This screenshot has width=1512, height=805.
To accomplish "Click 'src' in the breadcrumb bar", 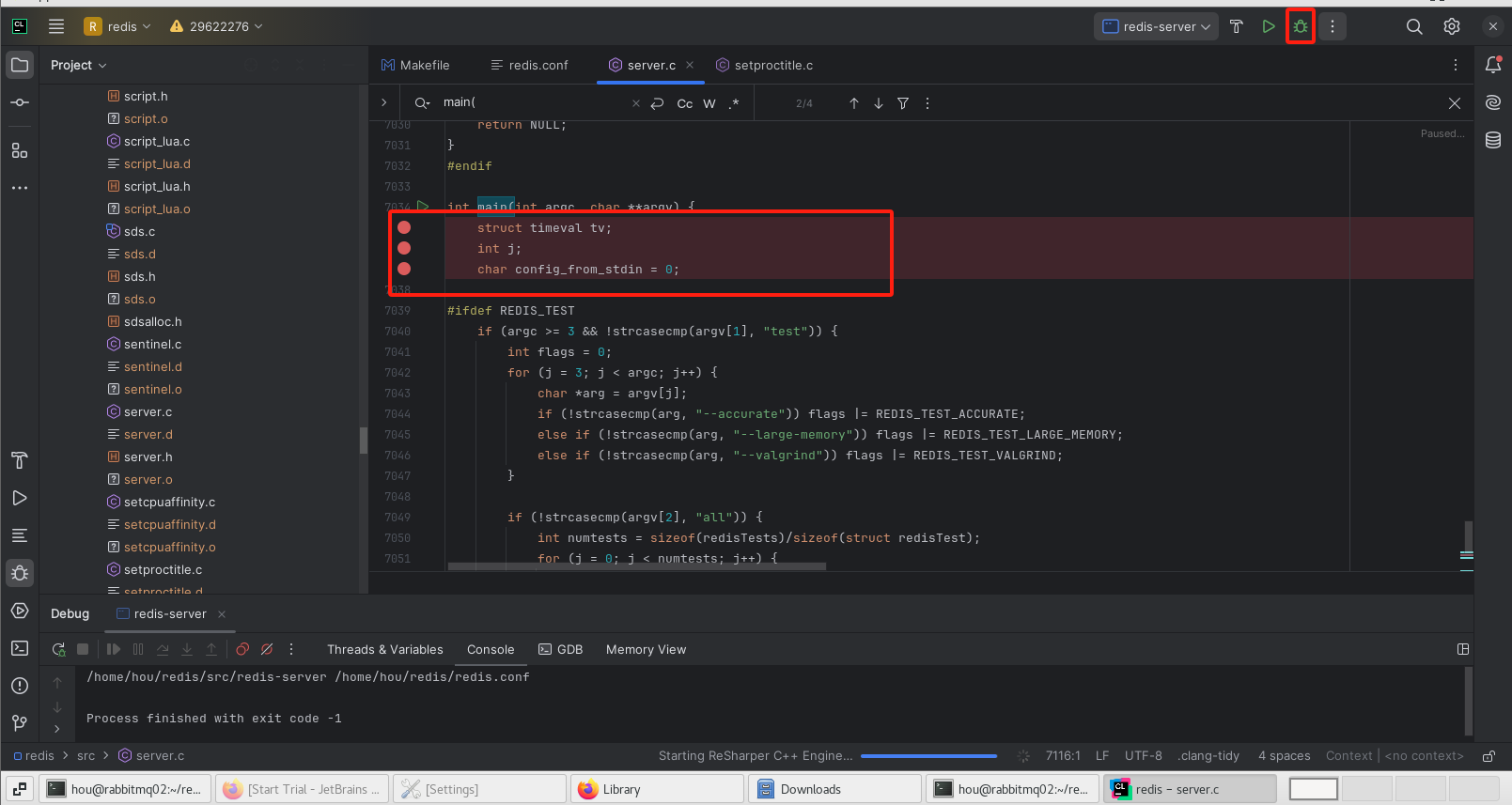I will (x=86, y=756).
